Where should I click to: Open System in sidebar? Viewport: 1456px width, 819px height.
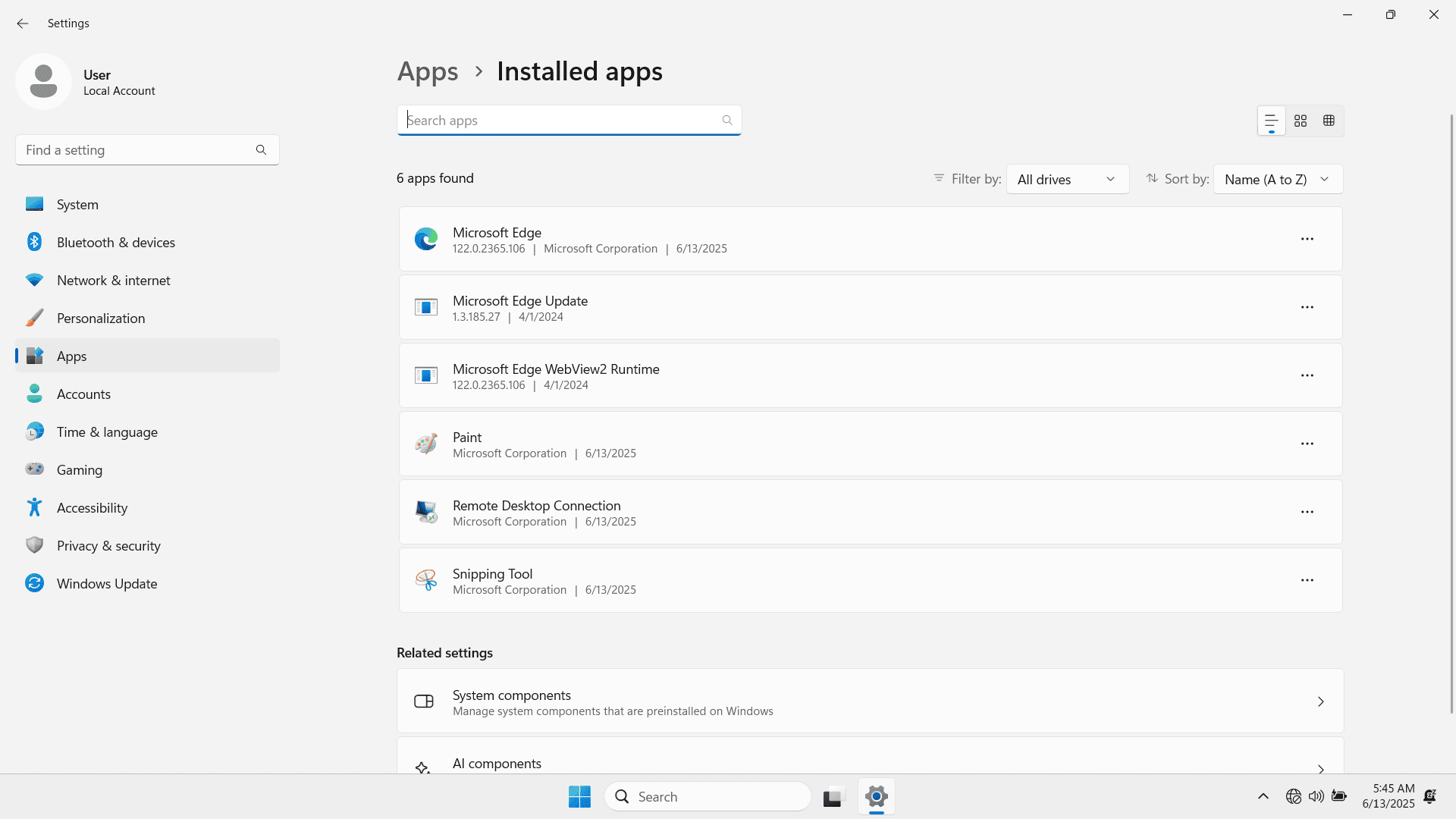click(x=147, y=205)
